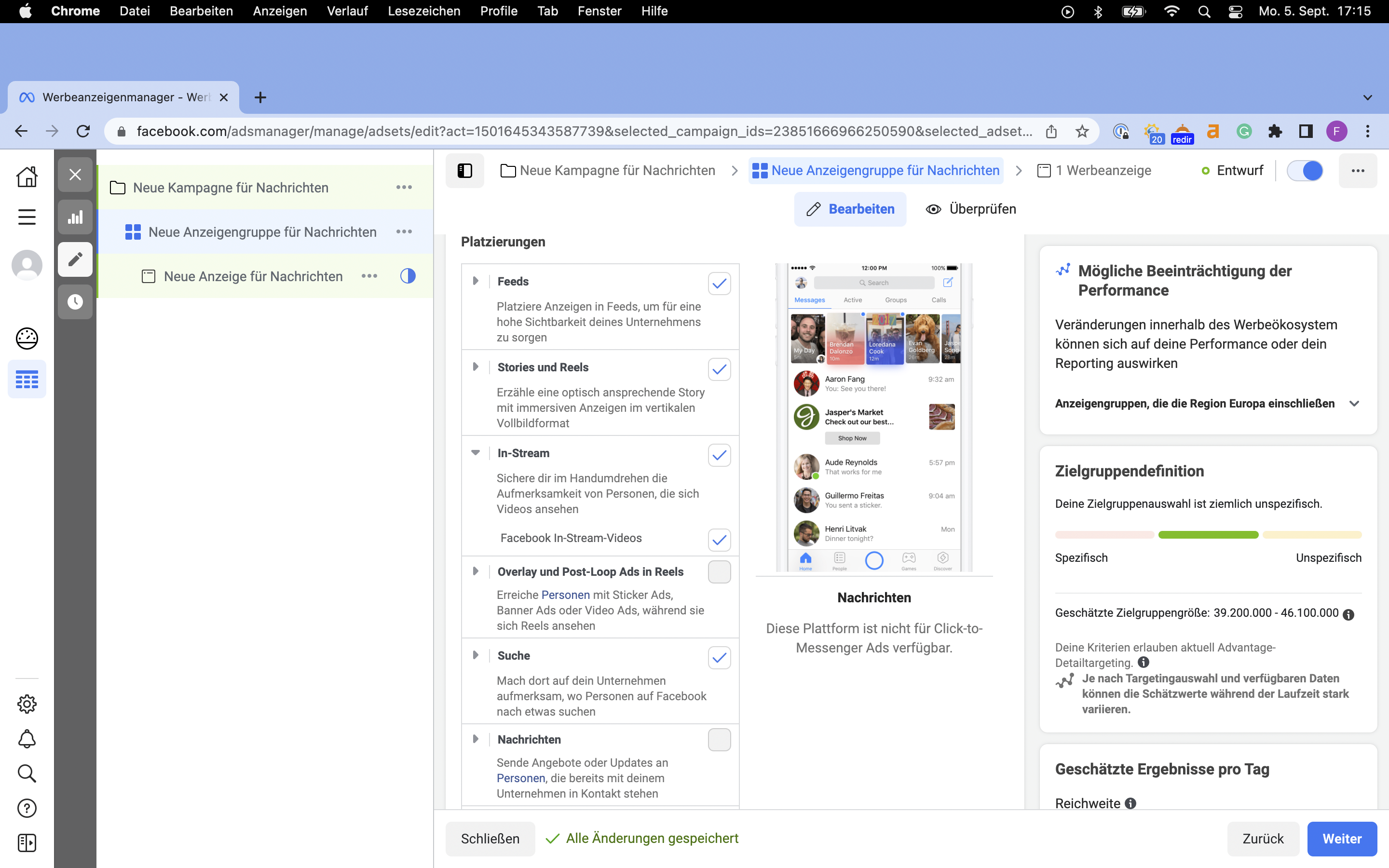Image resolution: width=1389 pixels, height=868 pixels.
Task: Switch to the Überprüfen tab
Action: click(970, 209)
